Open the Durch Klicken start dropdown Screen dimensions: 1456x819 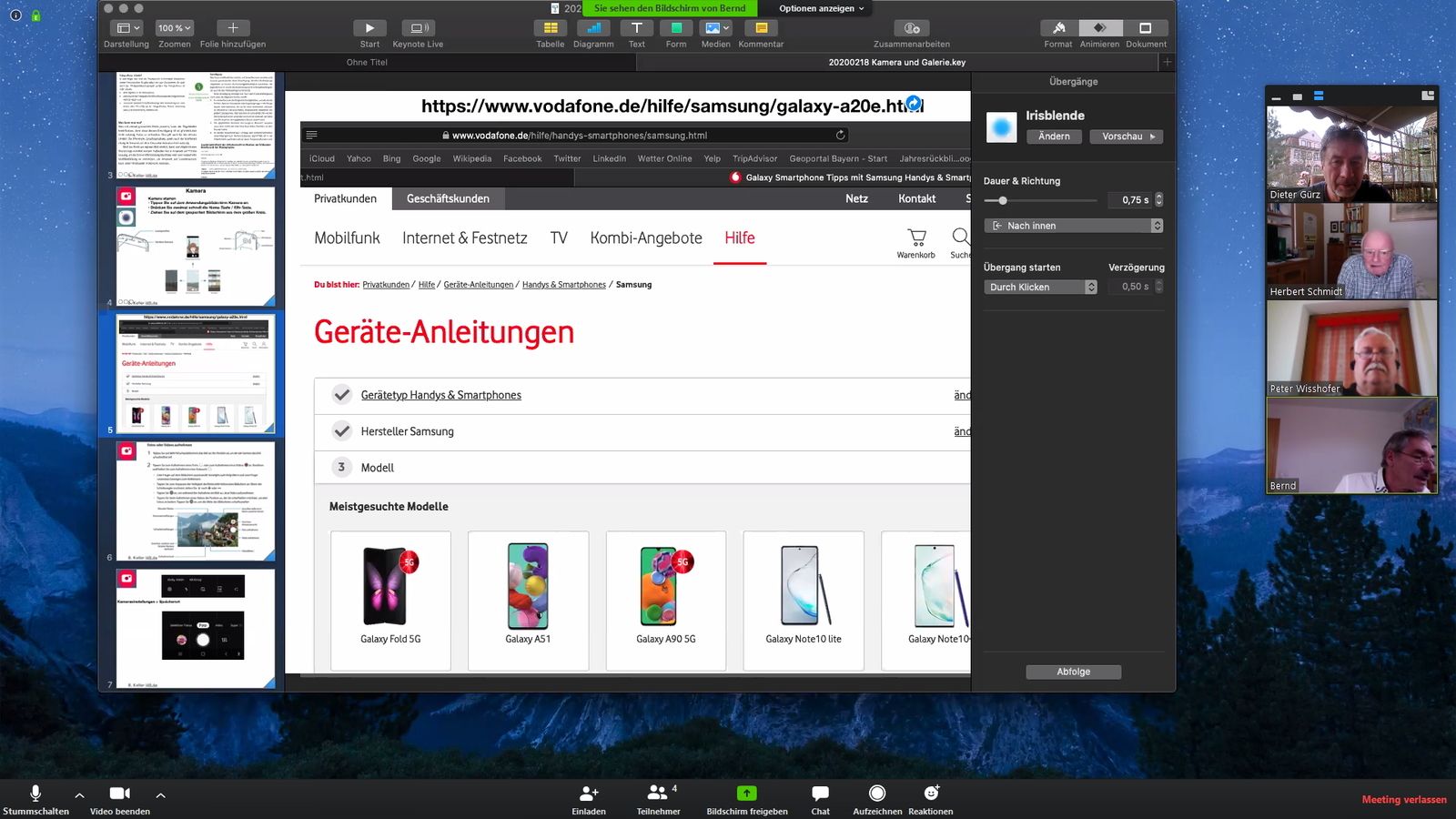[1040, 287]
